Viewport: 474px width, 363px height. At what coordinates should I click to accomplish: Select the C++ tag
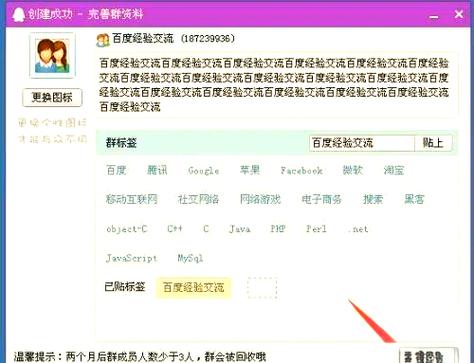coord(175,229)
